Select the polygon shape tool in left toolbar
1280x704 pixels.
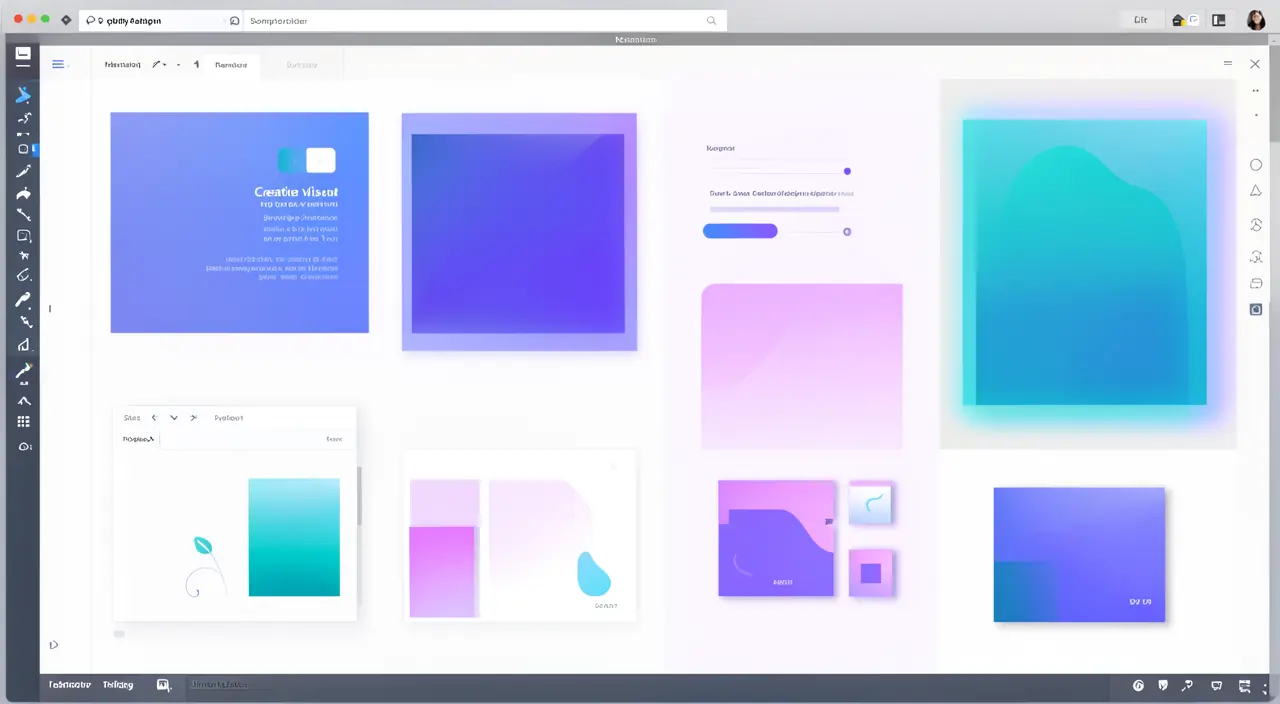[x=23, y=345]
